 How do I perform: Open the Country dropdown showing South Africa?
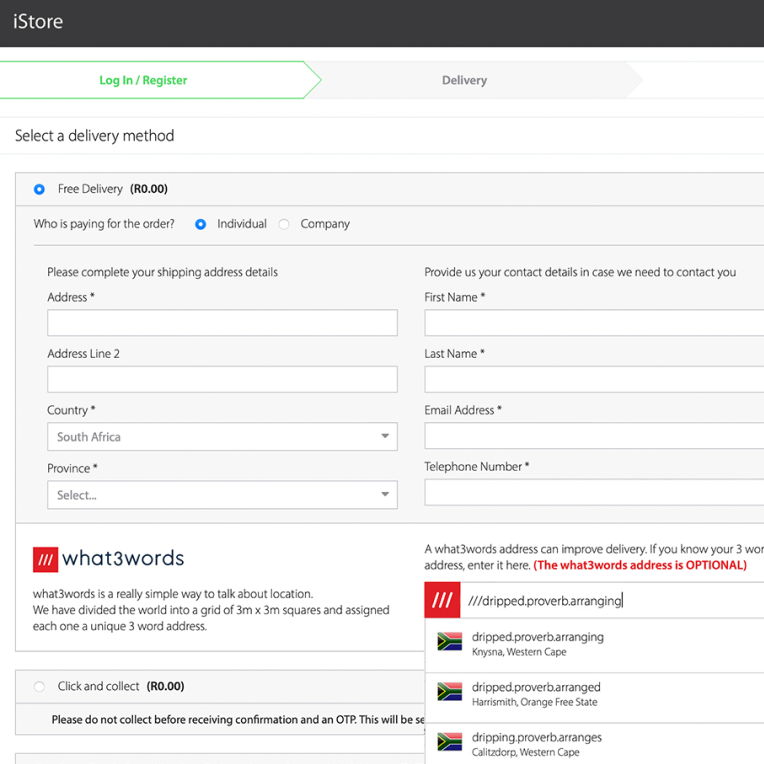[x=222, y=437]
